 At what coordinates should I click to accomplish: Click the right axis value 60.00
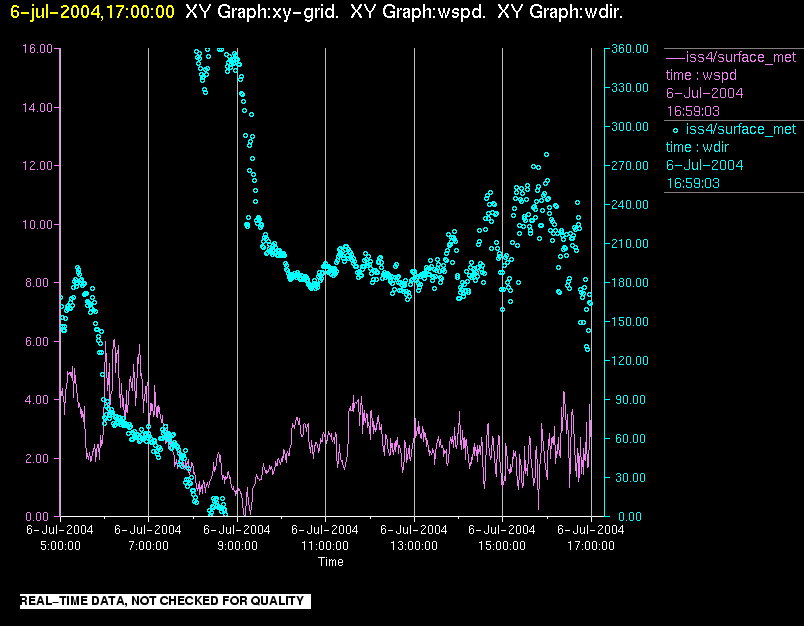pyautogui.click(x=632, y=438)
